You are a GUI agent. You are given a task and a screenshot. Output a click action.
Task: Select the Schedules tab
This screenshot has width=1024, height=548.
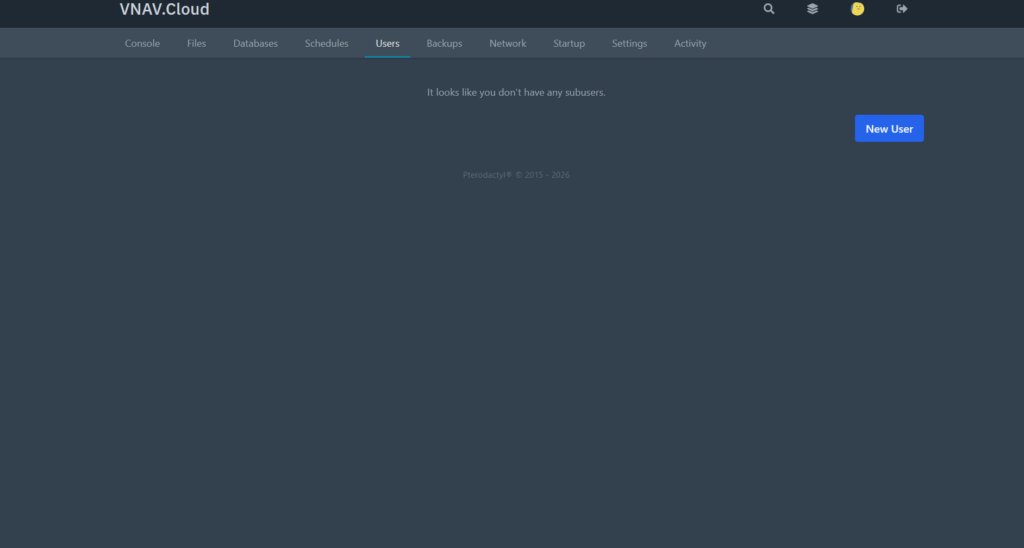[326, 43]
